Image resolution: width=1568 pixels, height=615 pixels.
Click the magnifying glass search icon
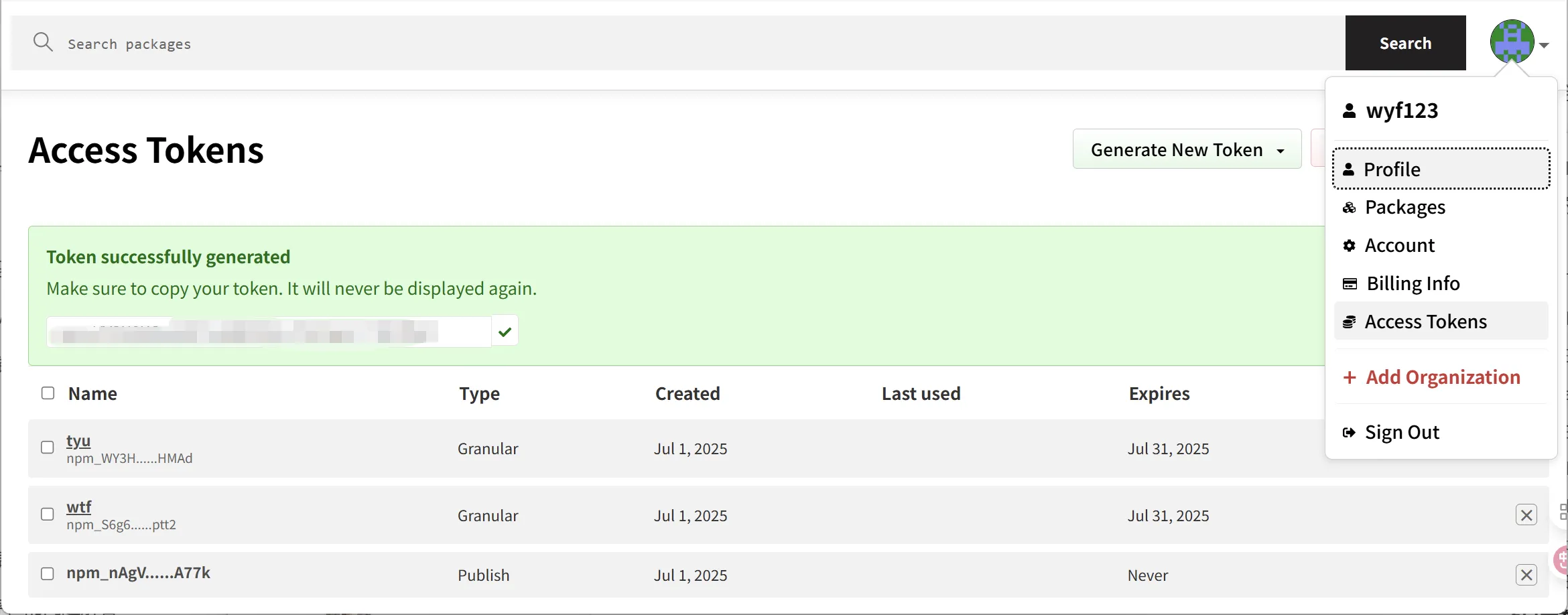pos(43,42)
